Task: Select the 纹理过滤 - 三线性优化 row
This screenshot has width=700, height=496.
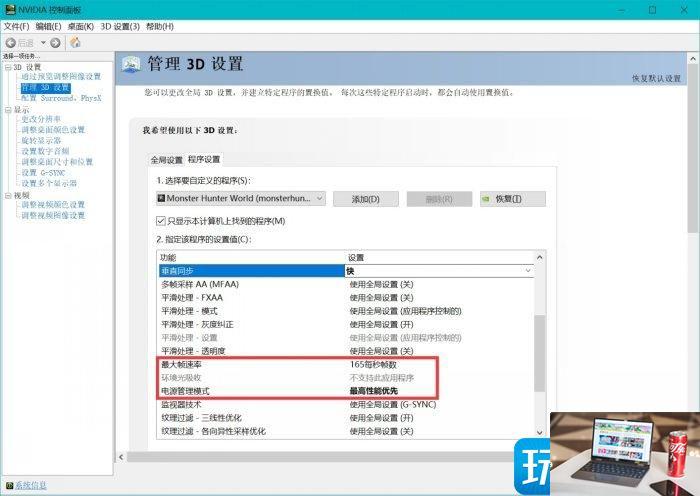Action: click(x=346, y=418)
